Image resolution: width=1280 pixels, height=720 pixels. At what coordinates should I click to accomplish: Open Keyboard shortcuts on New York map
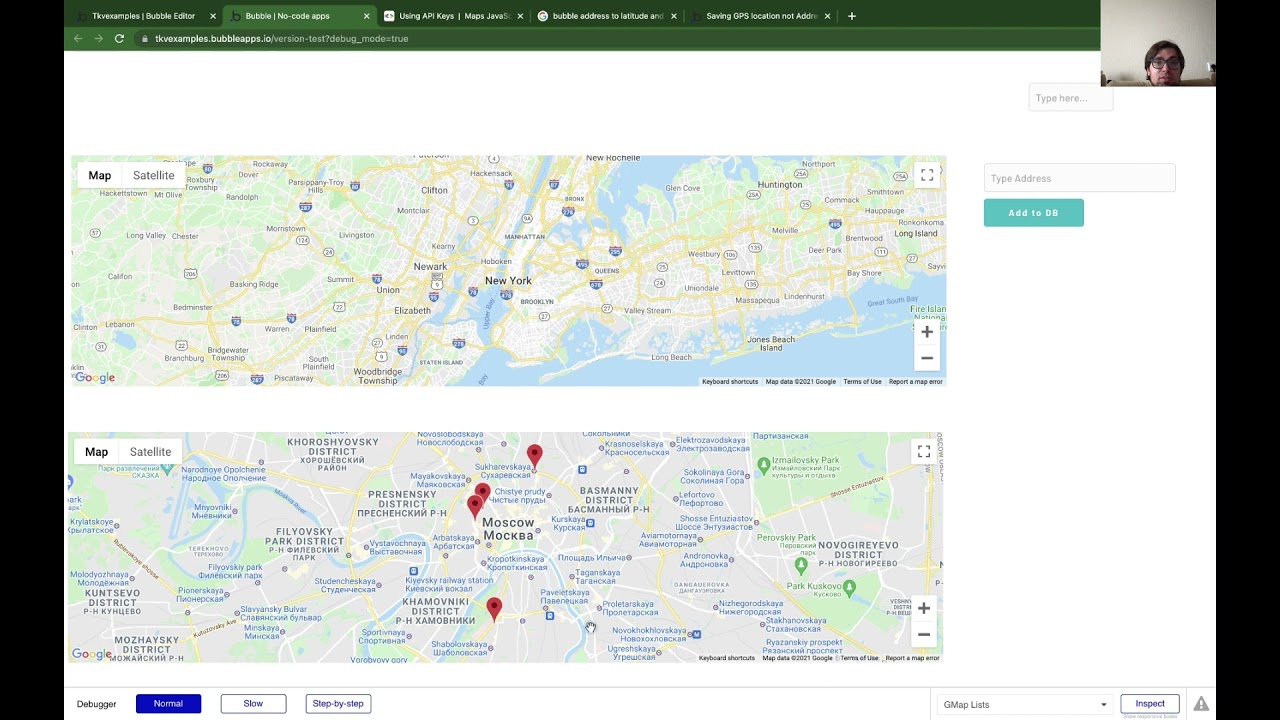point(730,382)
